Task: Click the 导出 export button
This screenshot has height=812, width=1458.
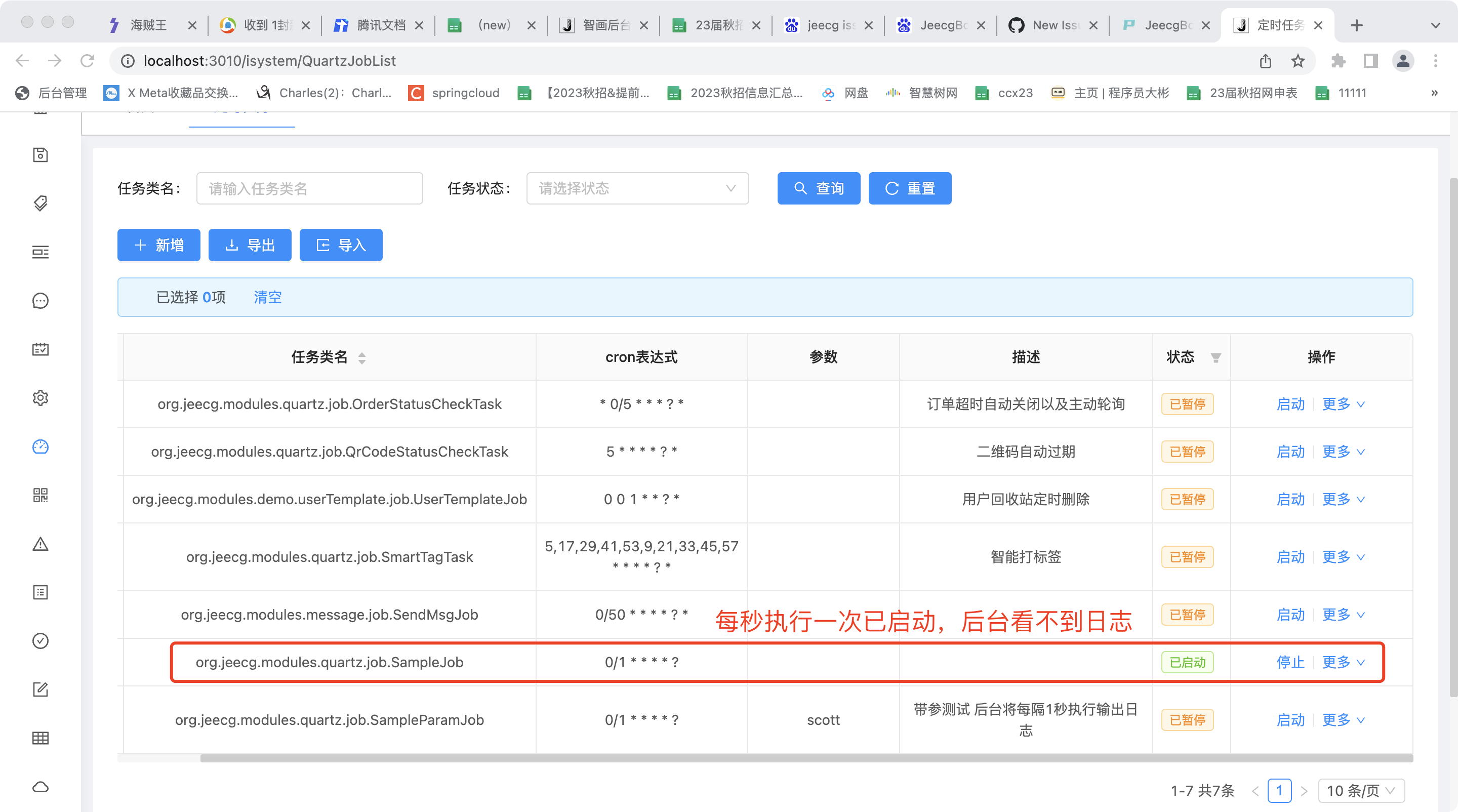Action: (x=250, y=245)
